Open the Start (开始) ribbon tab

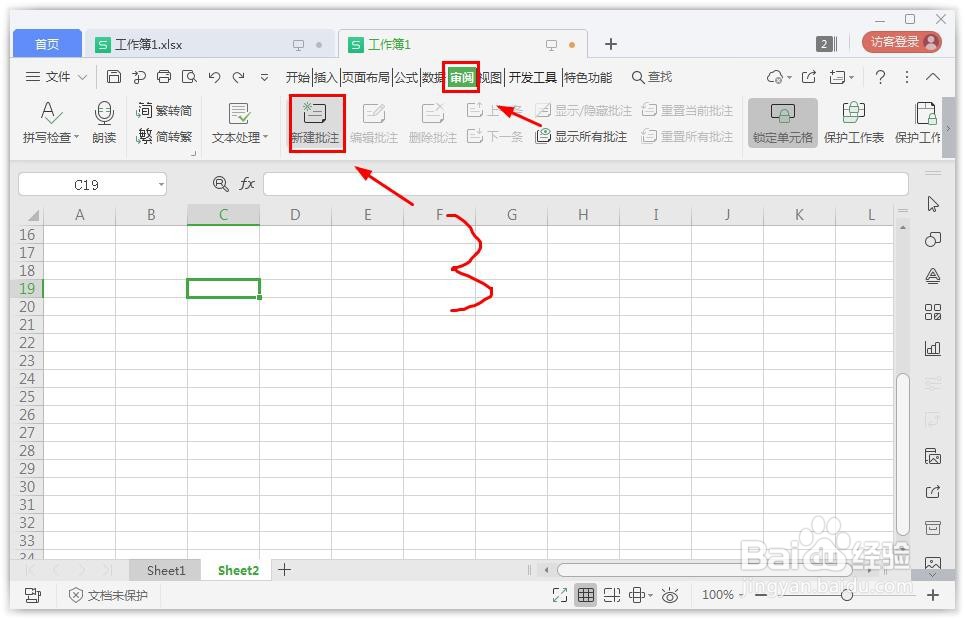(297, 77)
